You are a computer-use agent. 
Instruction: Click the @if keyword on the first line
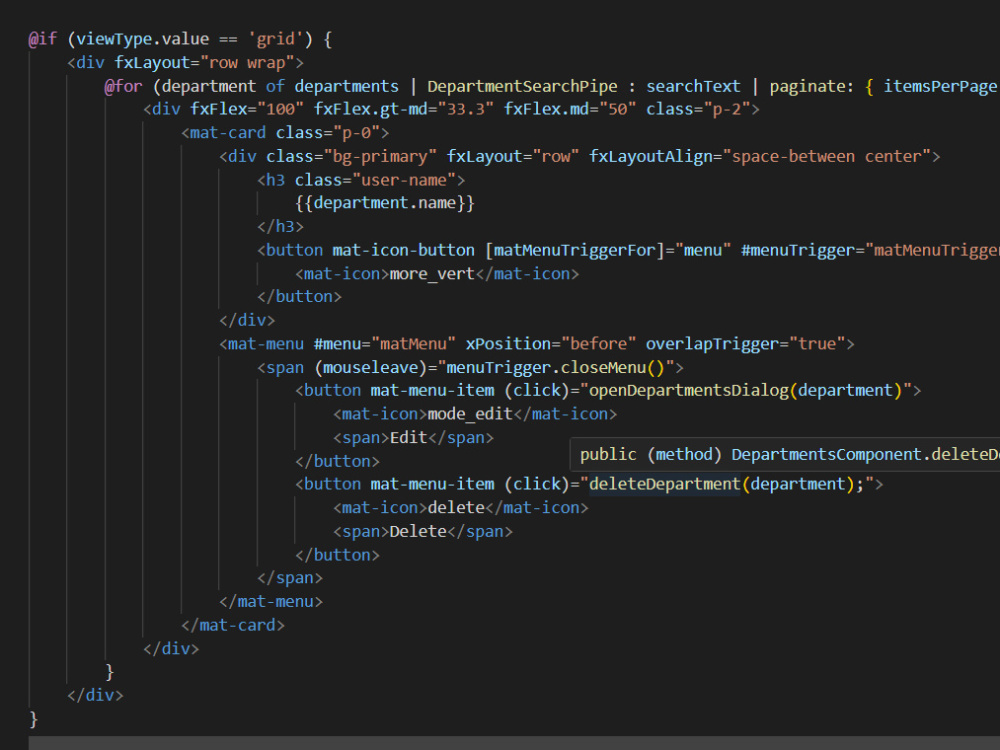(43, 39)
